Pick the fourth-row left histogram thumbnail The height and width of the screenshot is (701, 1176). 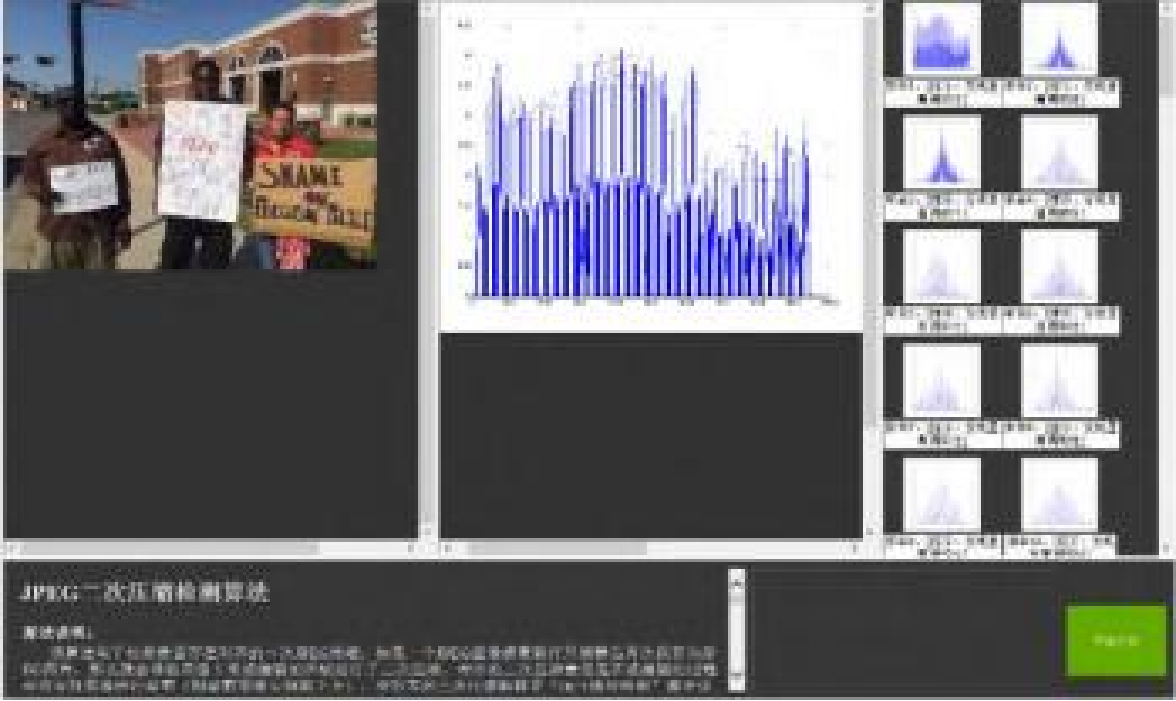click(942, 381)
